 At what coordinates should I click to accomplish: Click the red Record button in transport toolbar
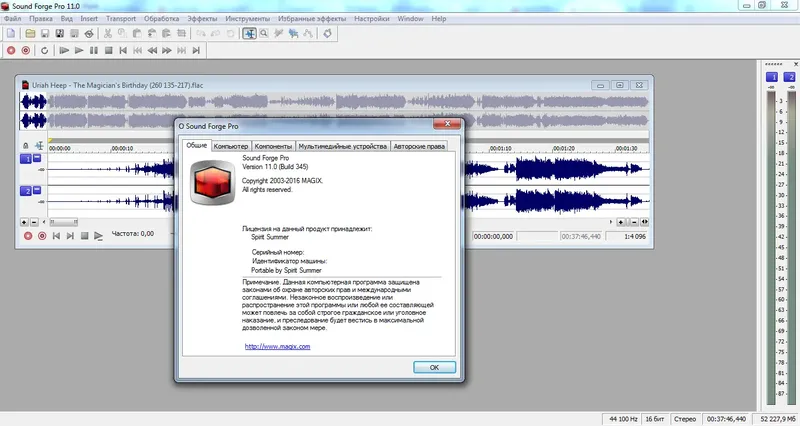click(x=11, y=51)
